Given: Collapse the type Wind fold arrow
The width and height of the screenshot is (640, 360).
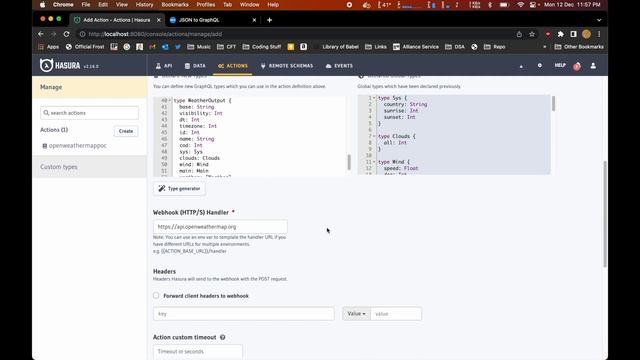Looking at the screenshot, I should point(374,162).
